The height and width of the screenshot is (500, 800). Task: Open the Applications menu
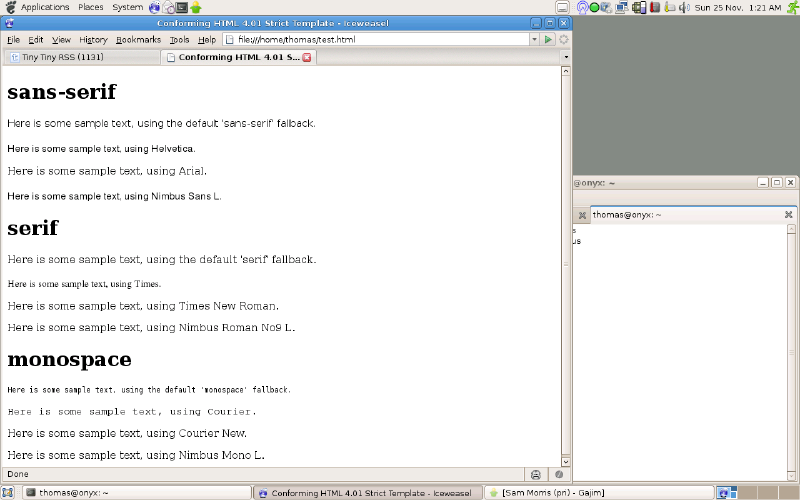[x=45, y=7]
